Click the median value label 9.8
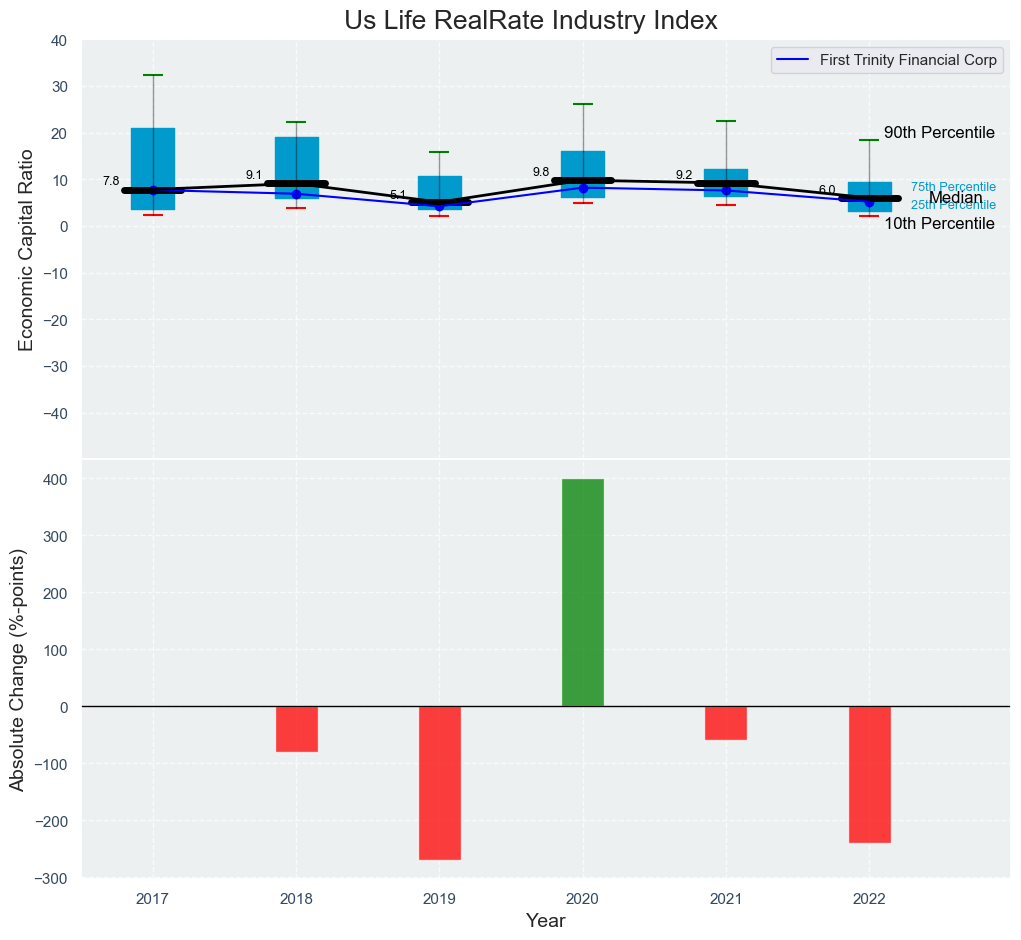Image resolution: width=1021 pixels, height=940 pixels. tap(541, 172)
